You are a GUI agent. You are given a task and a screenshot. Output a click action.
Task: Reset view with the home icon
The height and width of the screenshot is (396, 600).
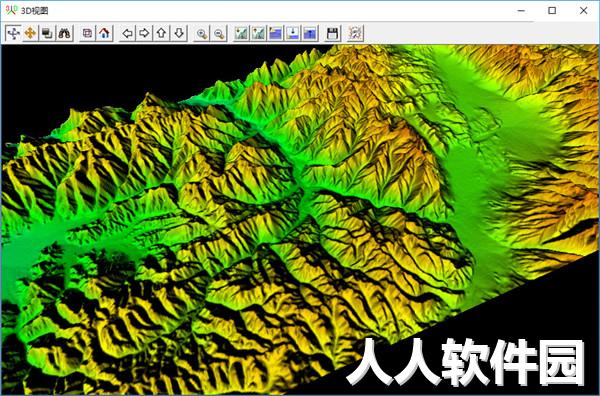(104, 33)
